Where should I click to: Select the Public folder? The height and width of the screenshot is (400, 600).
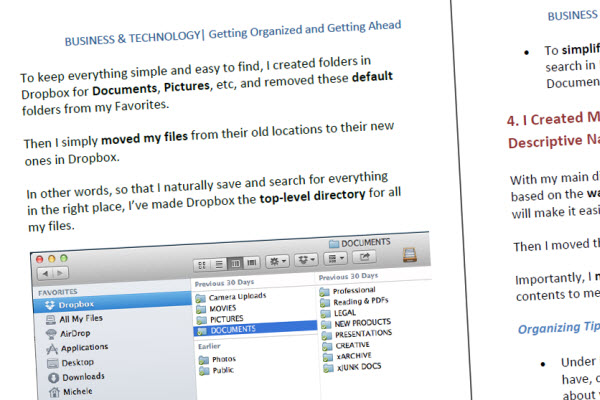223,370
